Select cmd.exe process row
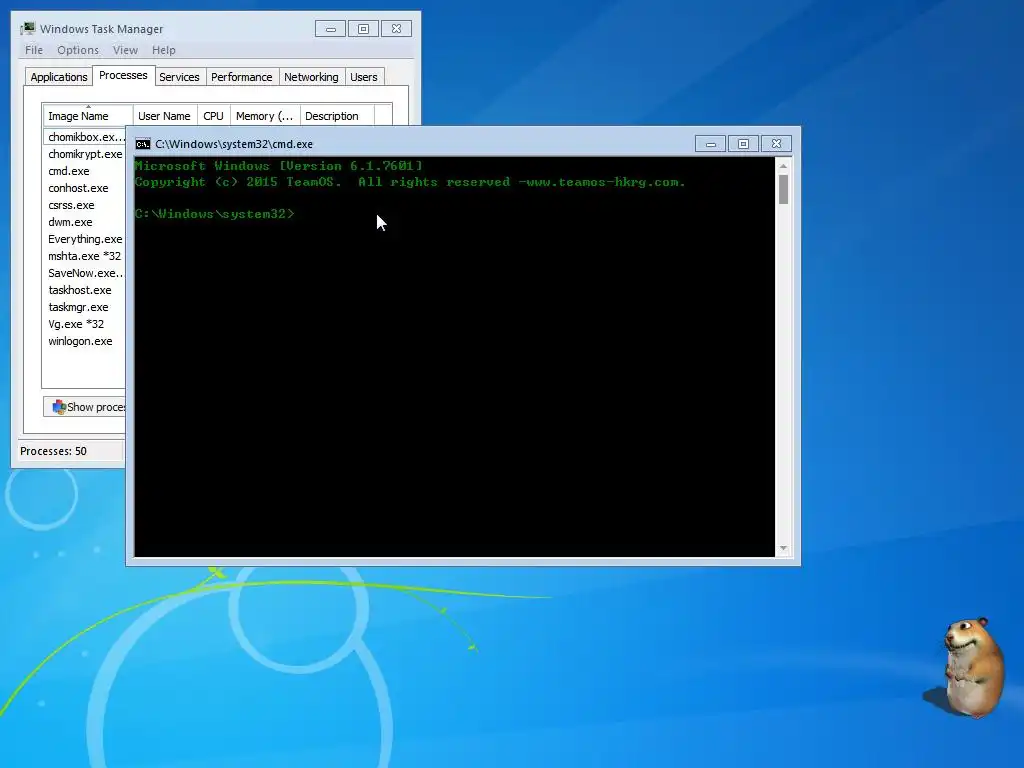1024x768 pixels. (85, 171)
